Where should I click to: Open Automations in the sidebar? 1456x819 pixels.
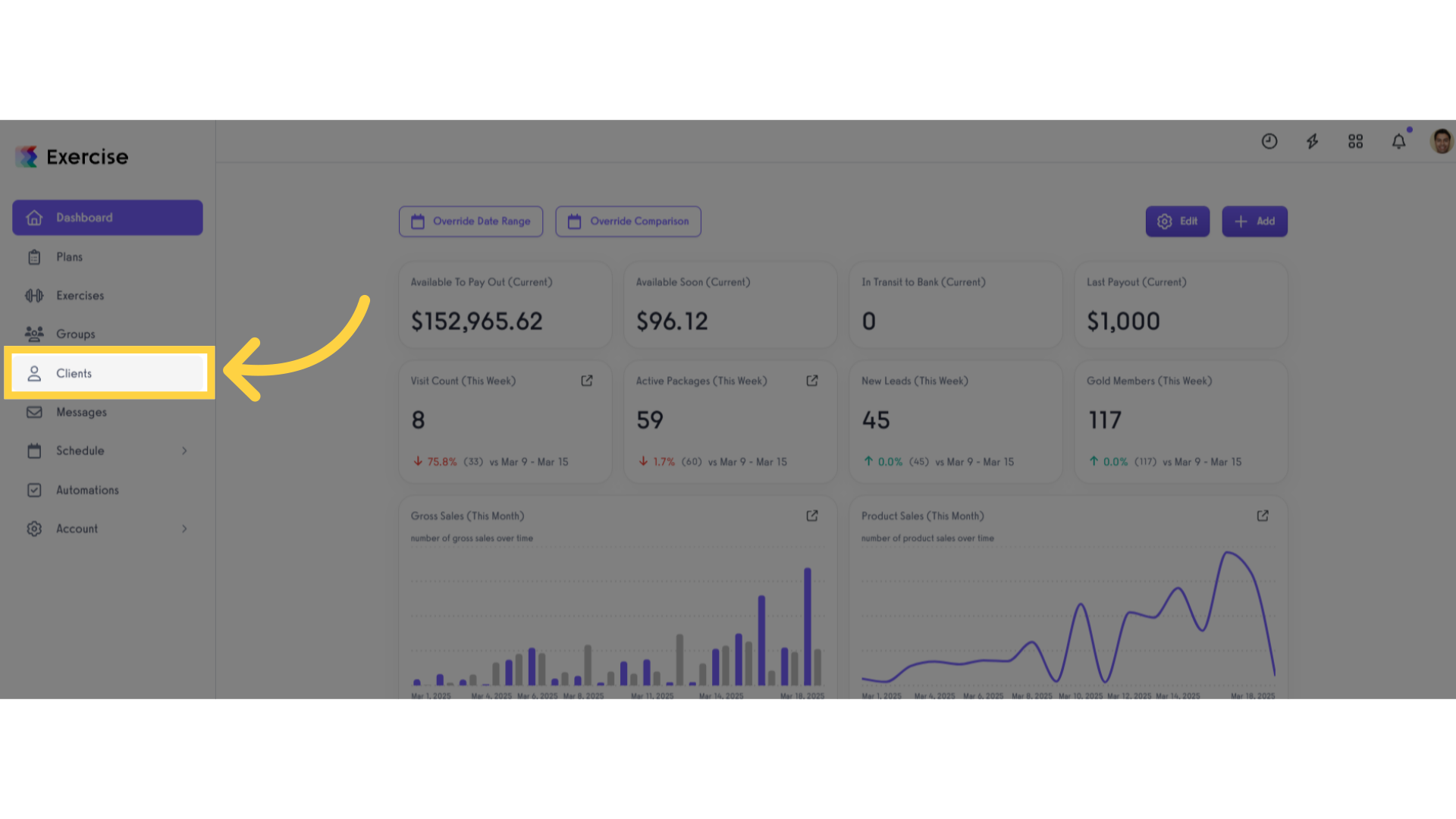point(108,490)
